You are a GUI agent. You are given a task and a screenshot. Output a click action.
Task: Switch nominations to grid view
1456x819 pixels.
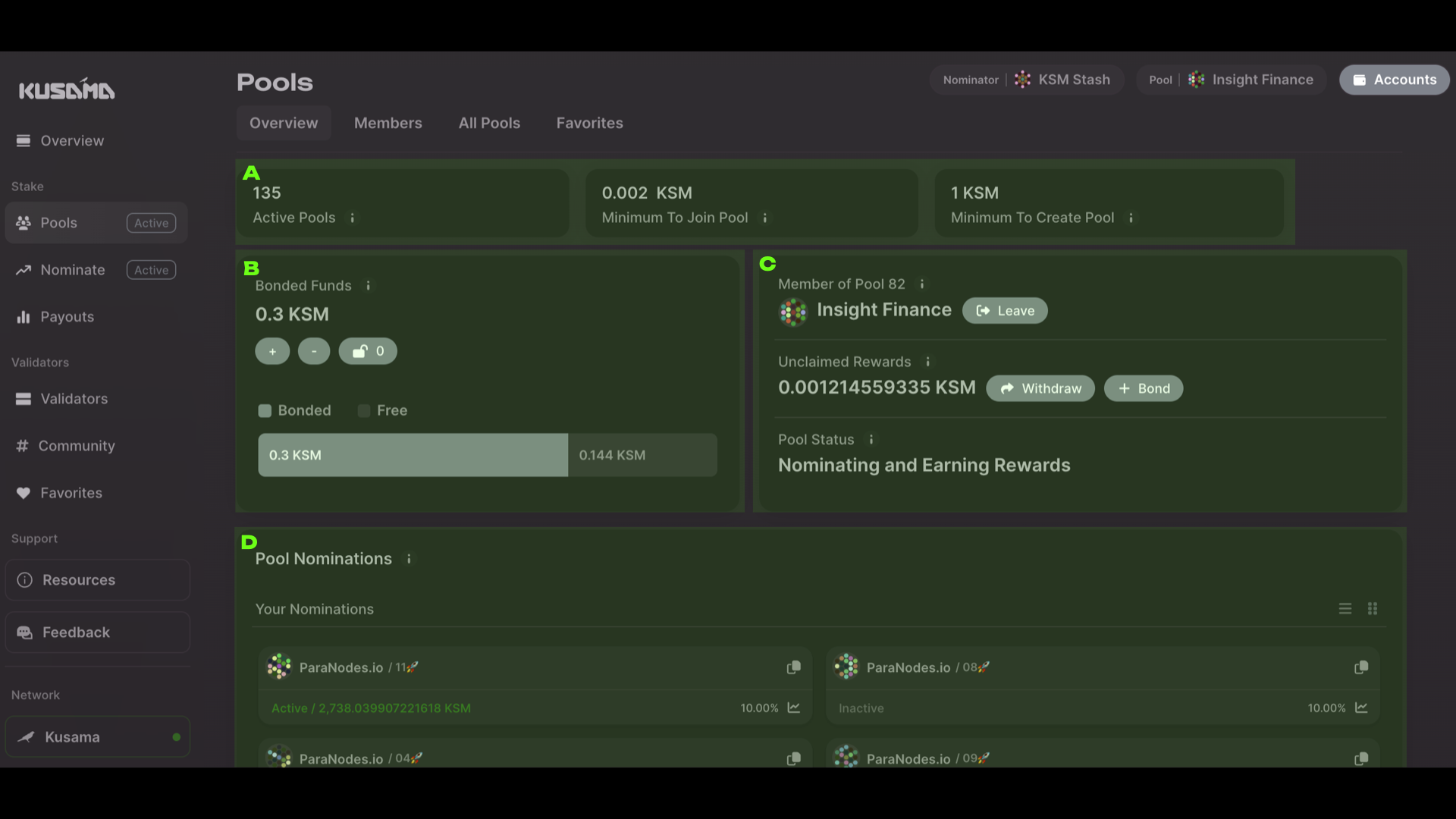pos(1373,608)
